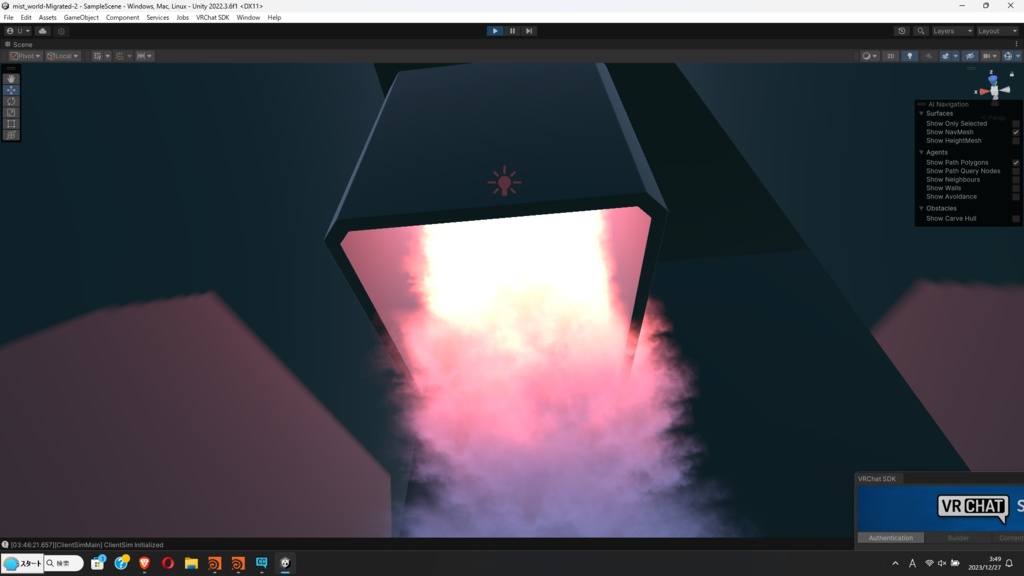Switch to the Authentication tab
Image resolution: width=1024 pixels, height=576 pixels.
tap(890, 538)
